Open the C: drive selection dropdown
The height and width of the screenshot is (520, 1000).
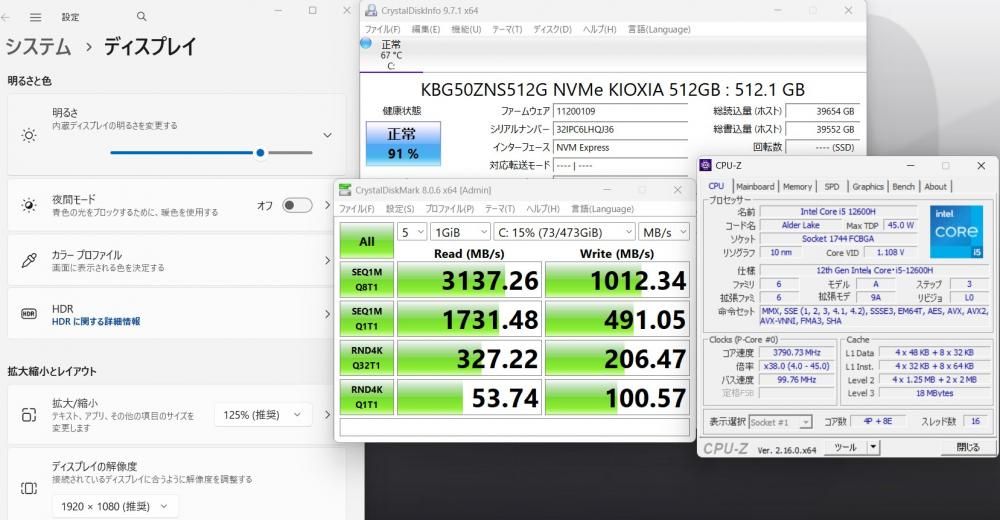click(x=564, y=232)
